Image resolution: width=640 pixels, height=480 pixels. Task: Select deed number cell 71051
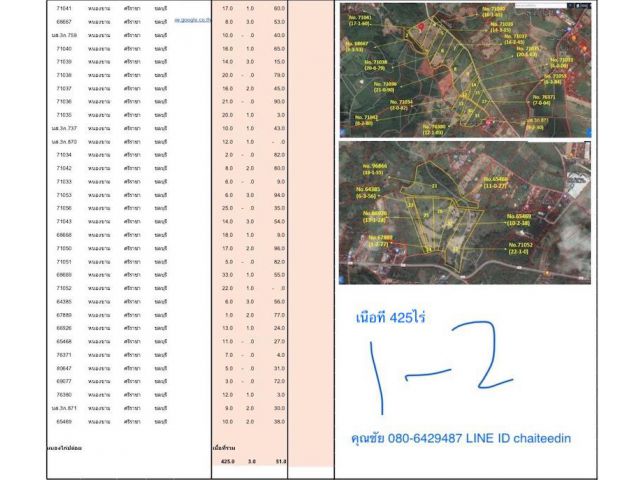(64, 262)
